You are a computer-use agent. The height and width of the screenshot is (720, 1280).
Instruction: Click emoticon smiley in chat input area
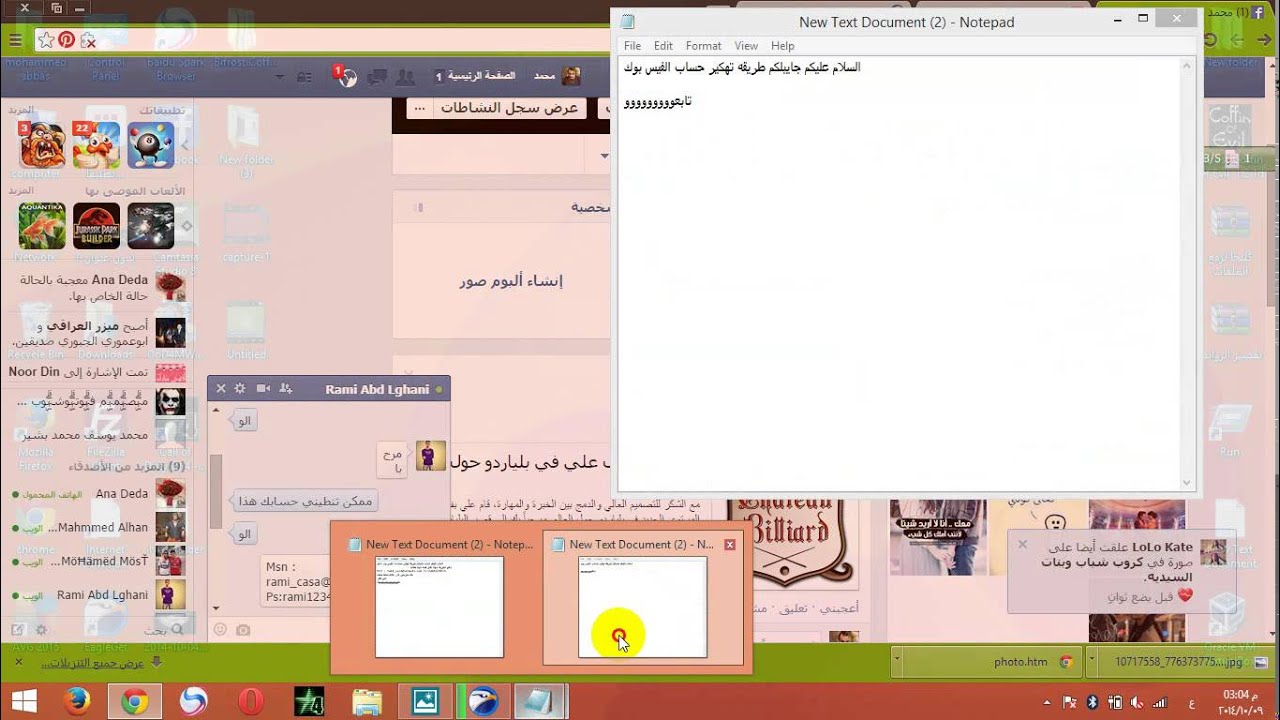[220, 630]
